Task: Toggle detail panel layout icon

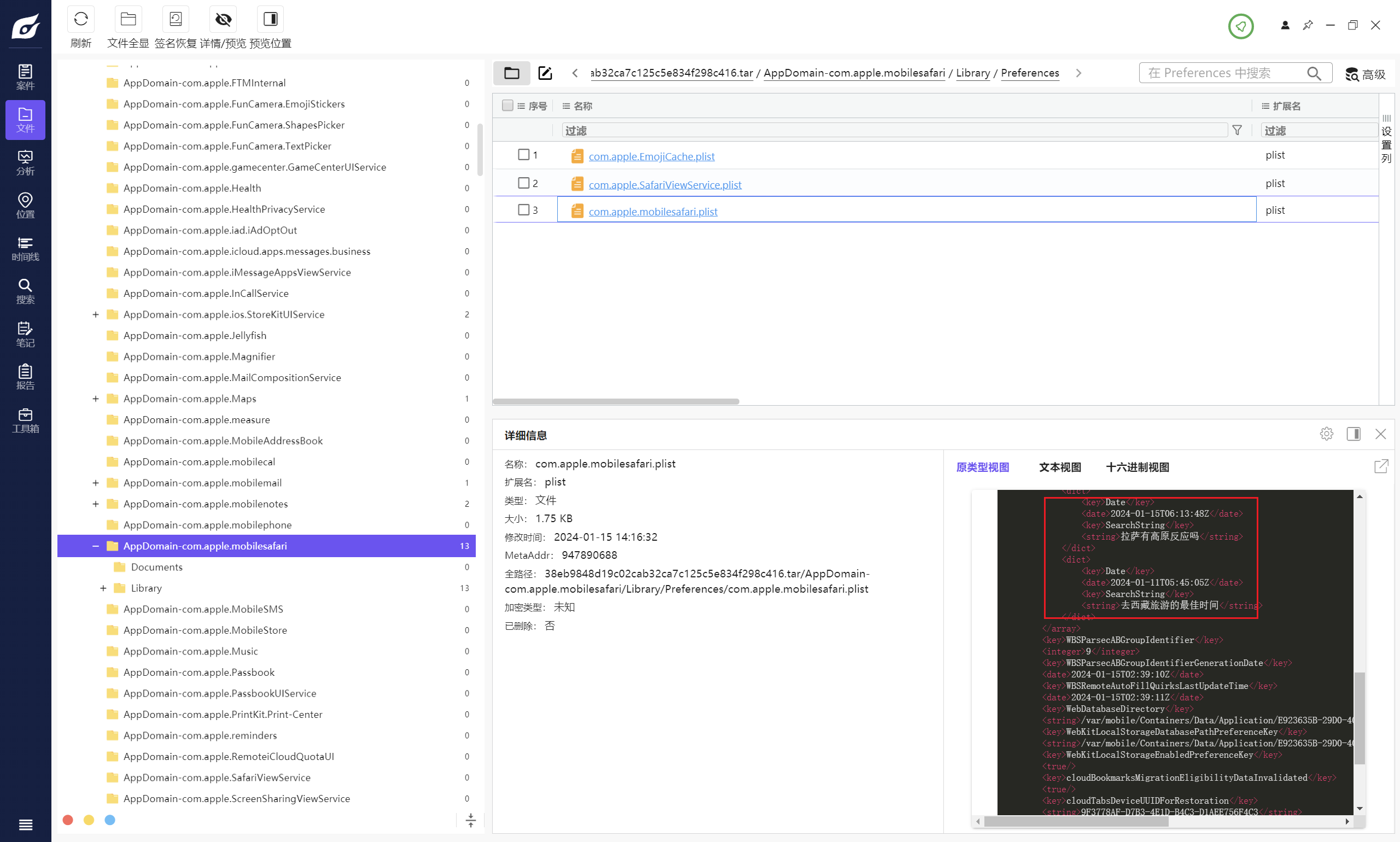Action: 1353,434
